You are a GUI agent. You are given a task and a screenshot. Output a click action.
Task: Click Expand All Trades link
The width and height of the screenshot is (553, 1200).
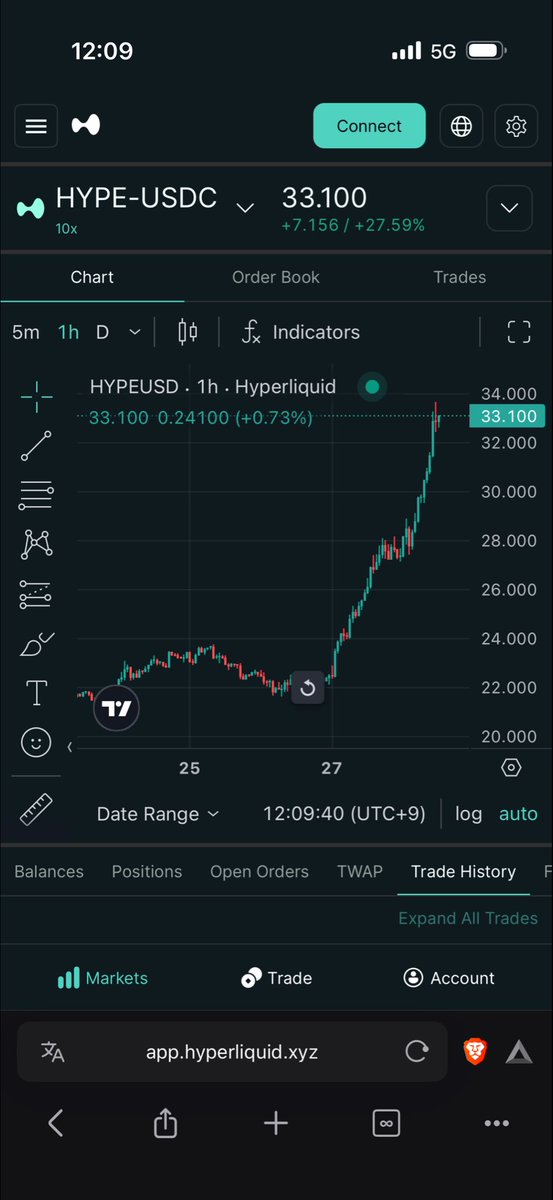pos(468,918)
